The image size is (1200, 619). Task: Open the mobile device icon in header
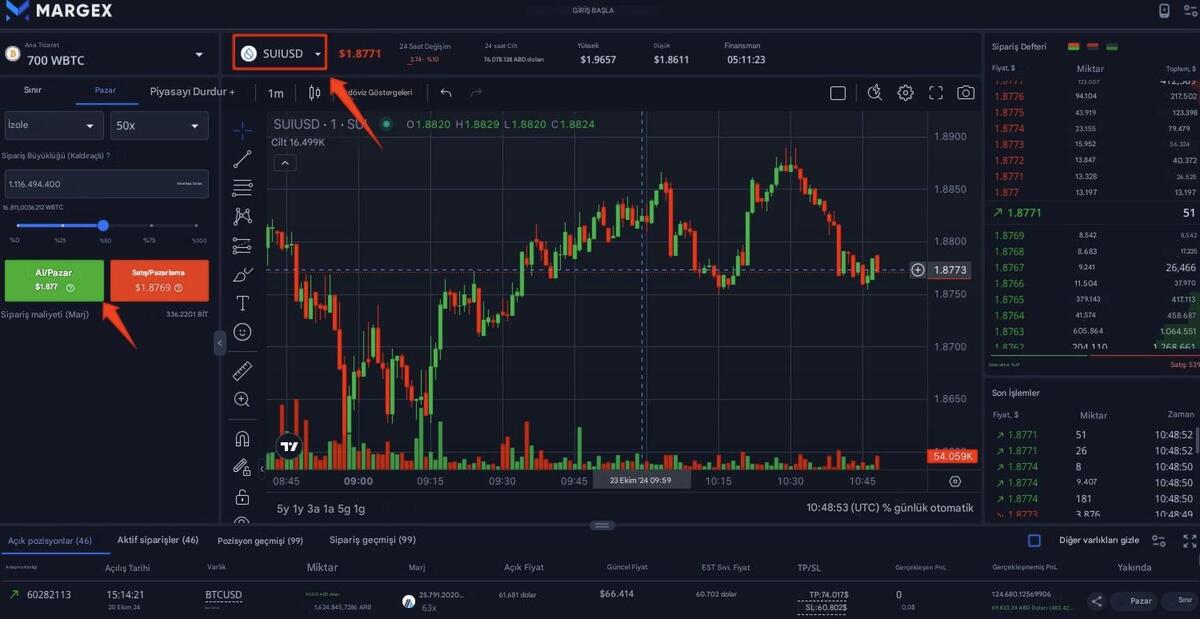1164,11
